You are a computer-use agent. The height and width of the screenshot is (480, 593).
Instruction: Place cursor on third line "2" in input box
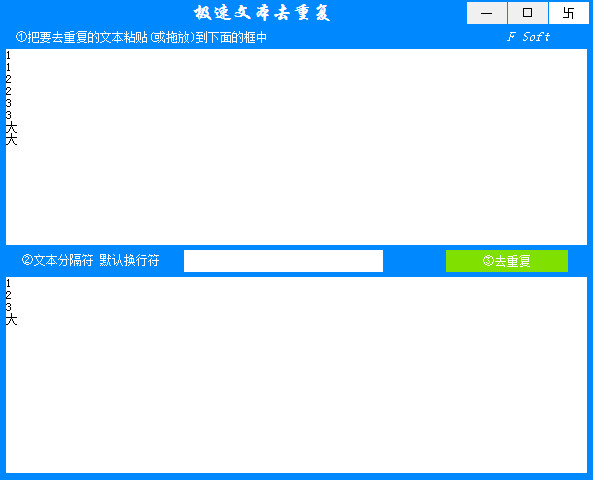point(8,79)
